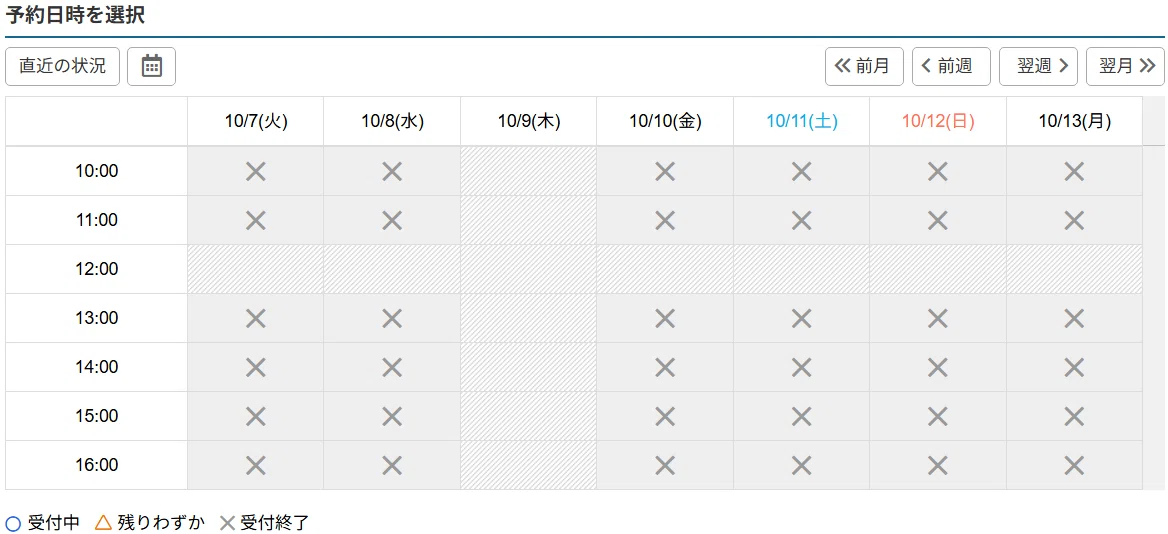
Task: Open the calendar date picker icon
Action: click(x=151, y=66)
